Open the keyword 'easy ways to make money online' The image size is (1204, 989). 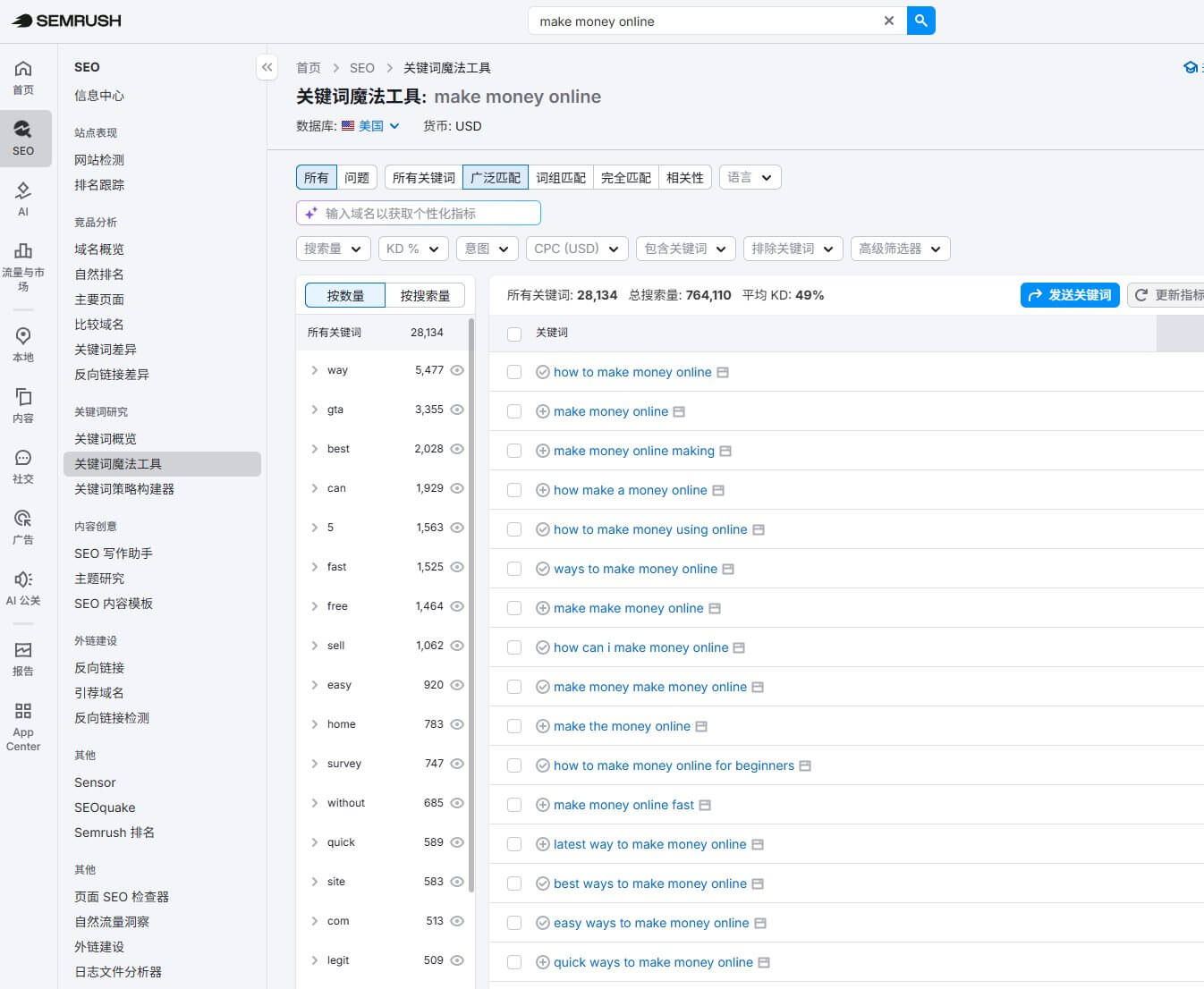coord(651,923)
